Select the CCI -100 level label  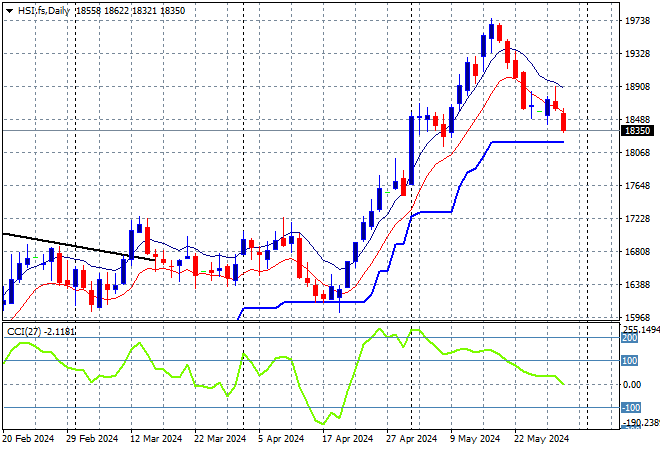click(x=630, y=407)
